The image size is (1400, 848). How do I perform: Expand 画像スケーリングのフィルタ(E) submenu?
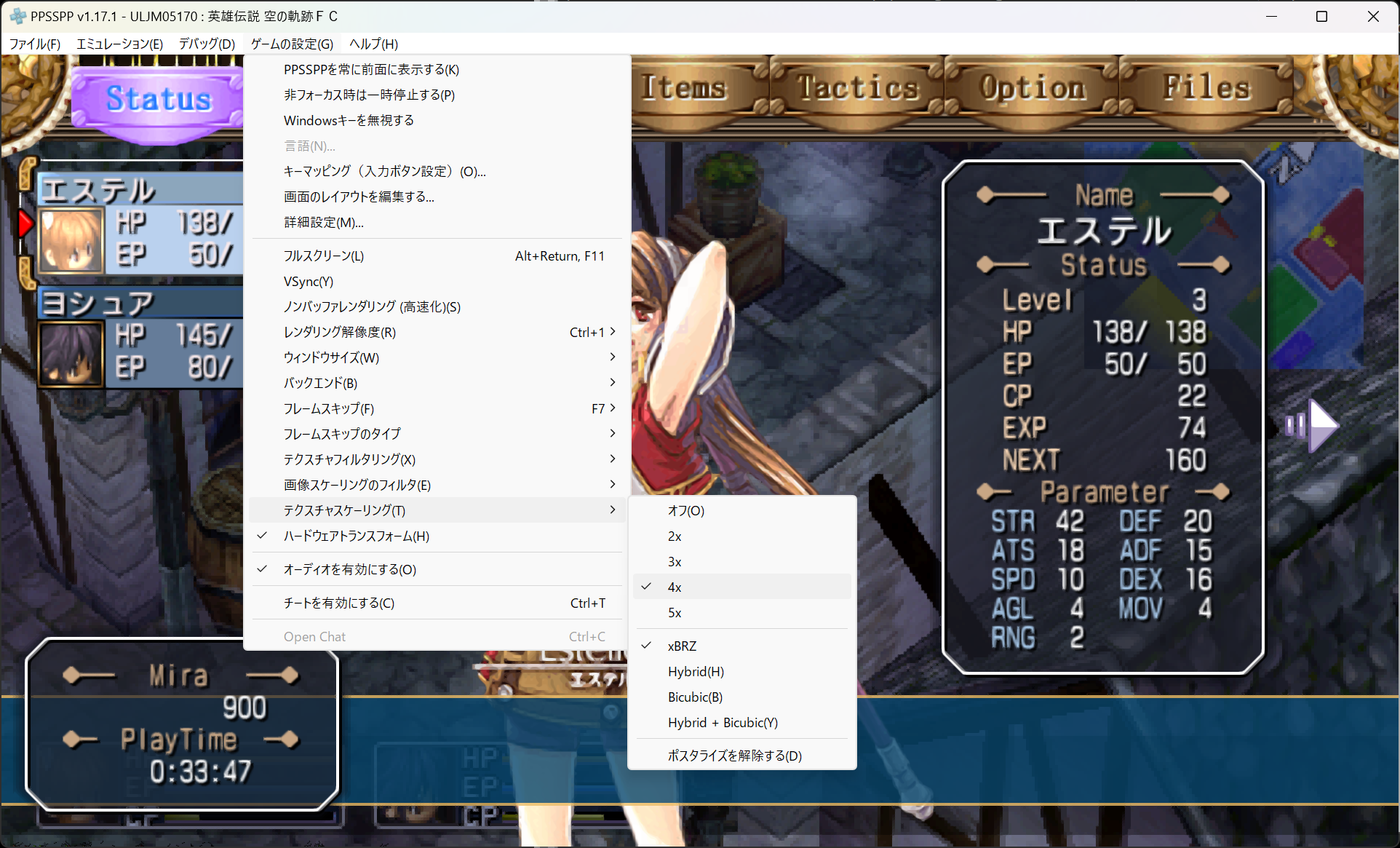(x=437, y=486)
